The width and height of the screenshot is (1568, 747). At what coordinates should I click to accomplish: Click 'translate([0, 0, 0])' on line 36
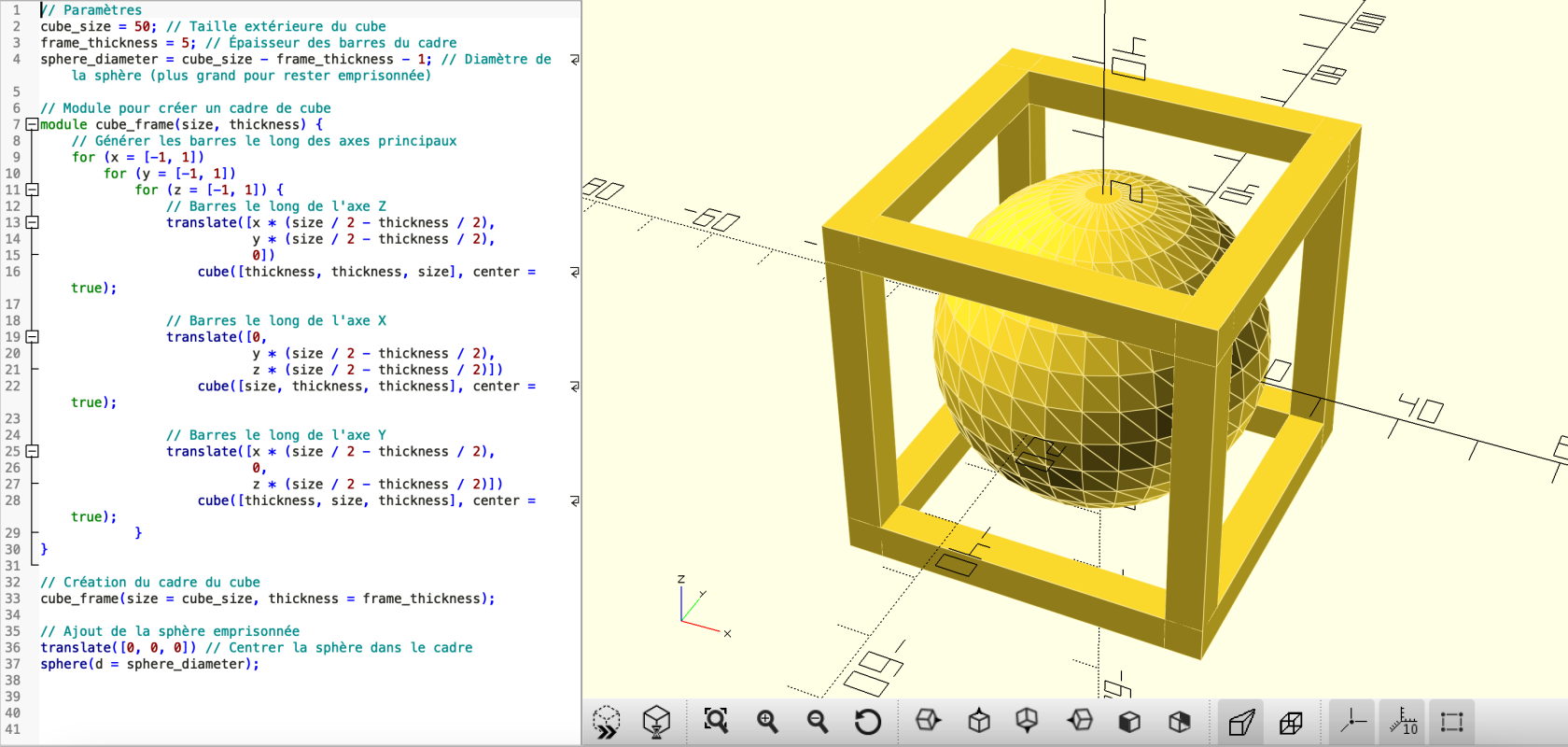119,647
